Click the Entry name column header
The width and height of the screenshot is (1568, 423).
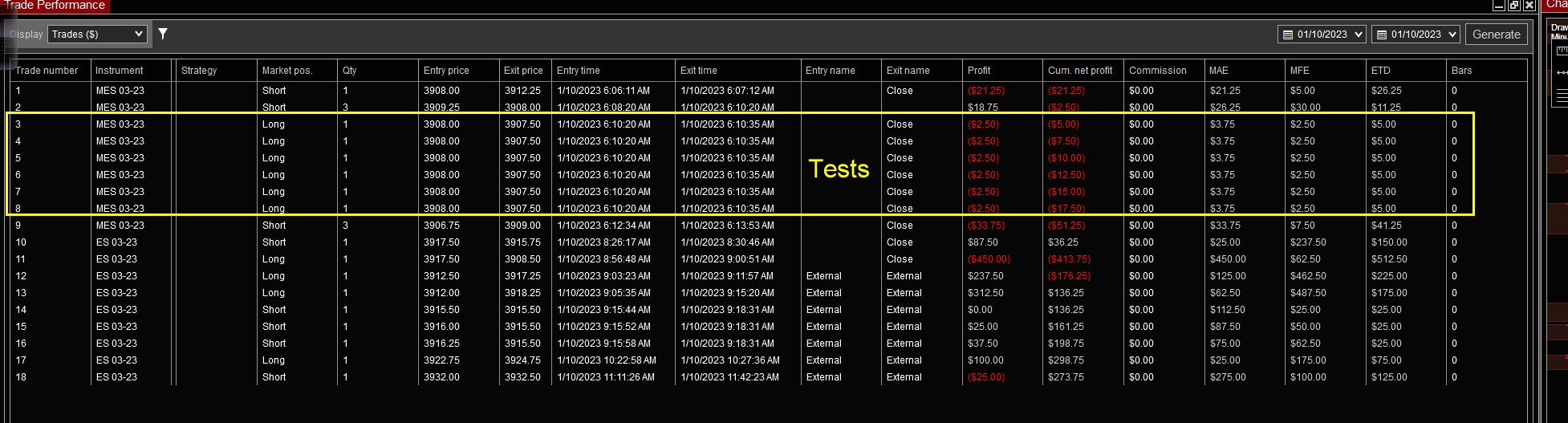coord(831,71)
